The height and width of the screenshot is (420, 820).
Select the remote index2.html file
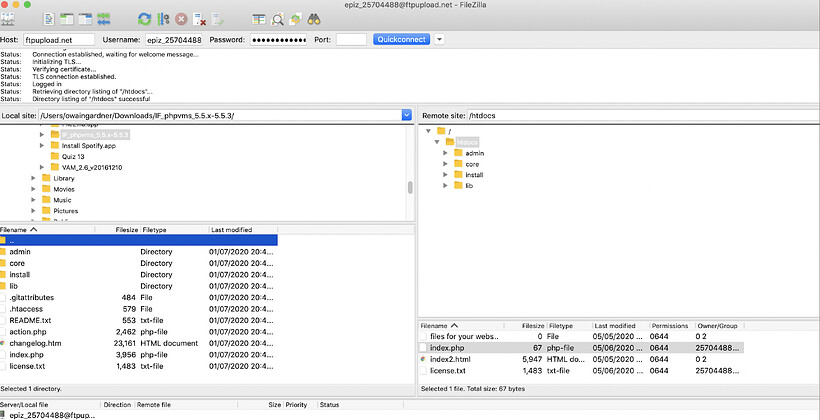point(581,359)
